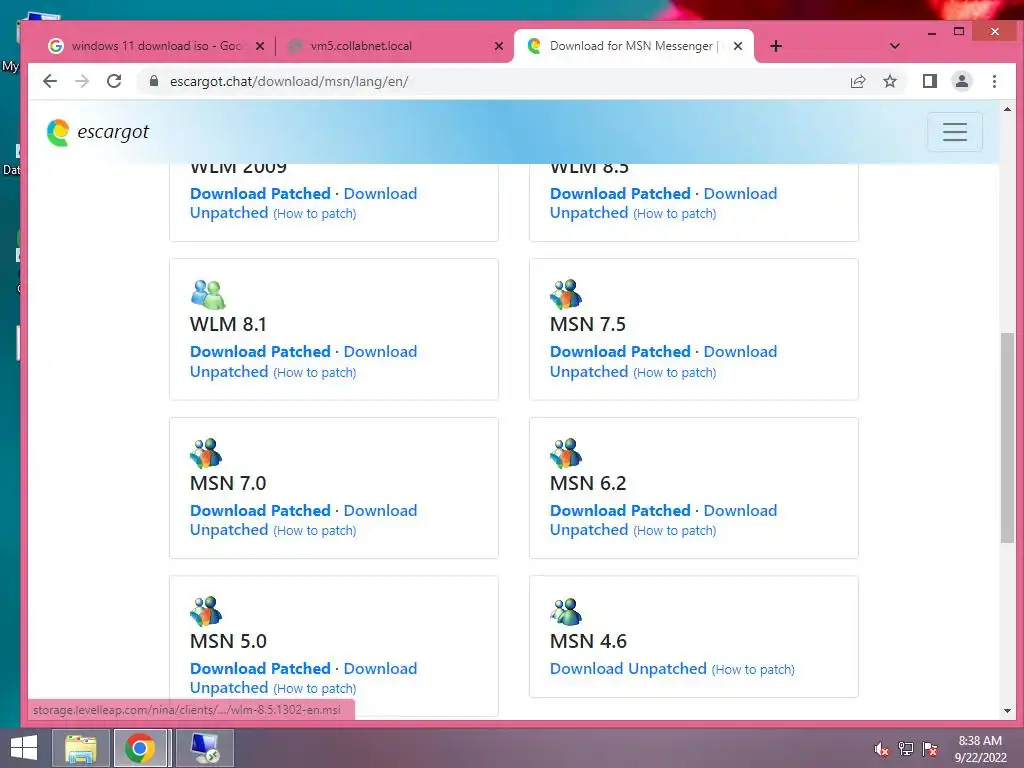Image resolution: width=1024 pixels, height=768 pixels.
Task: Open the remote desktop taskbar icon
Action: [x=204, y=748]
